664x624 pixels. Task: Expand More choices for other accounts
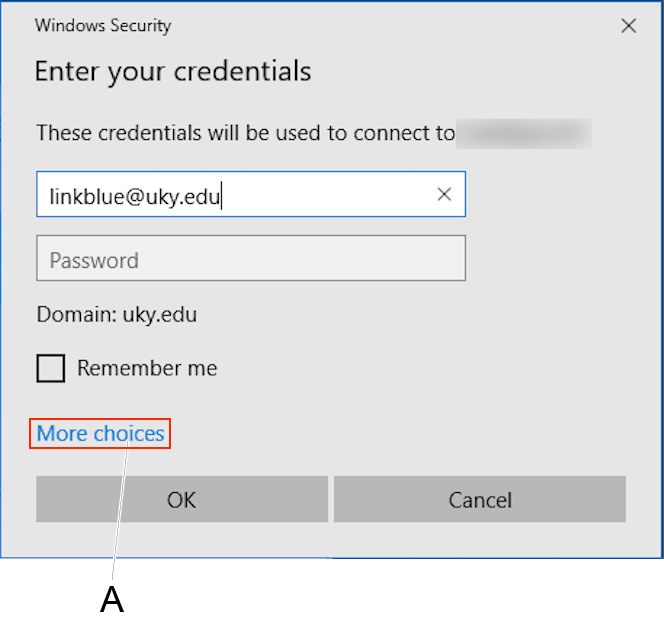(x=100, y=434)
